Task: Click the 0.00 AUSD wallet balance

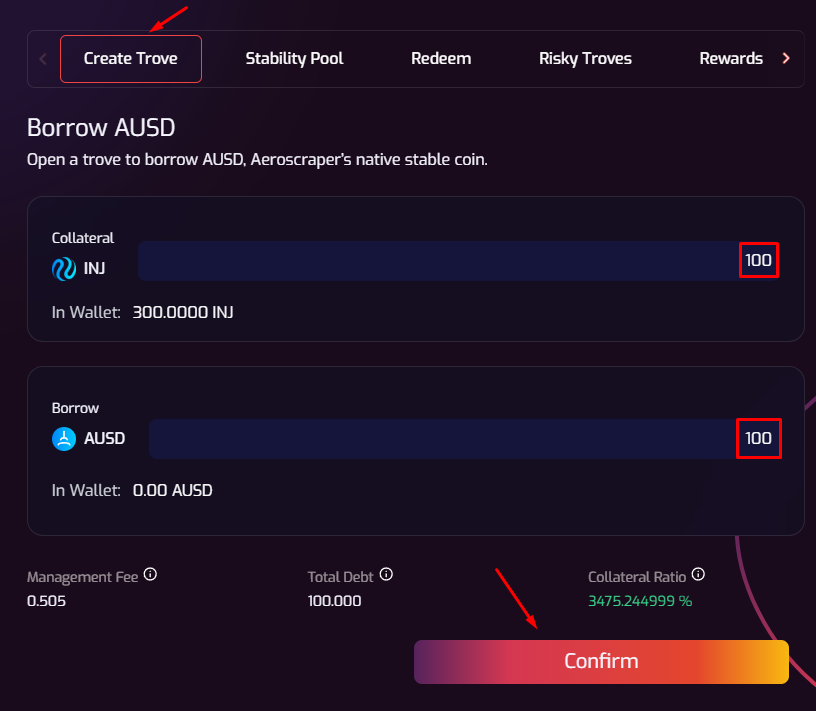Action: click(172, 490)
